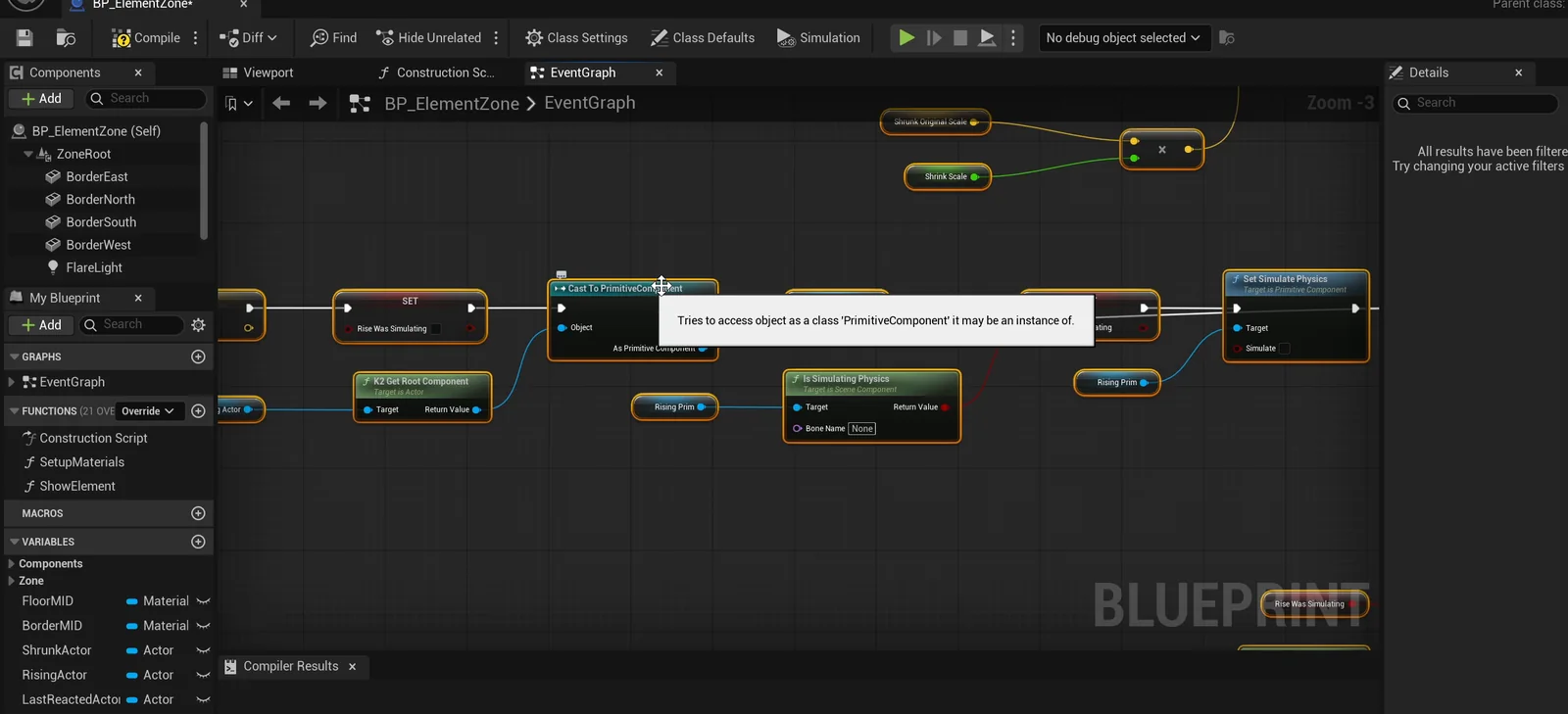Toggle BorderMID variable visibility eye
The image size is (1568, 714).
(204, 626)
